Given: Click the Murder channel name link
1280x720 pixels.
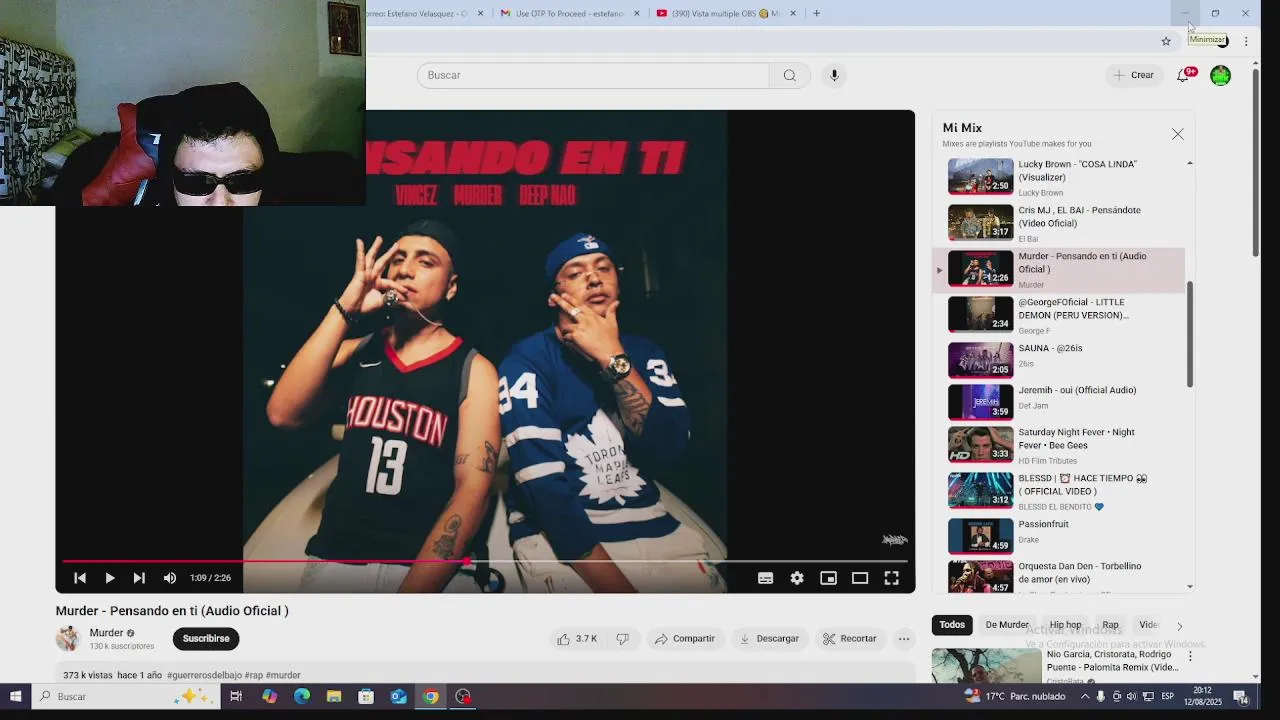Looking at the screenshot, I should coord(106,633).
